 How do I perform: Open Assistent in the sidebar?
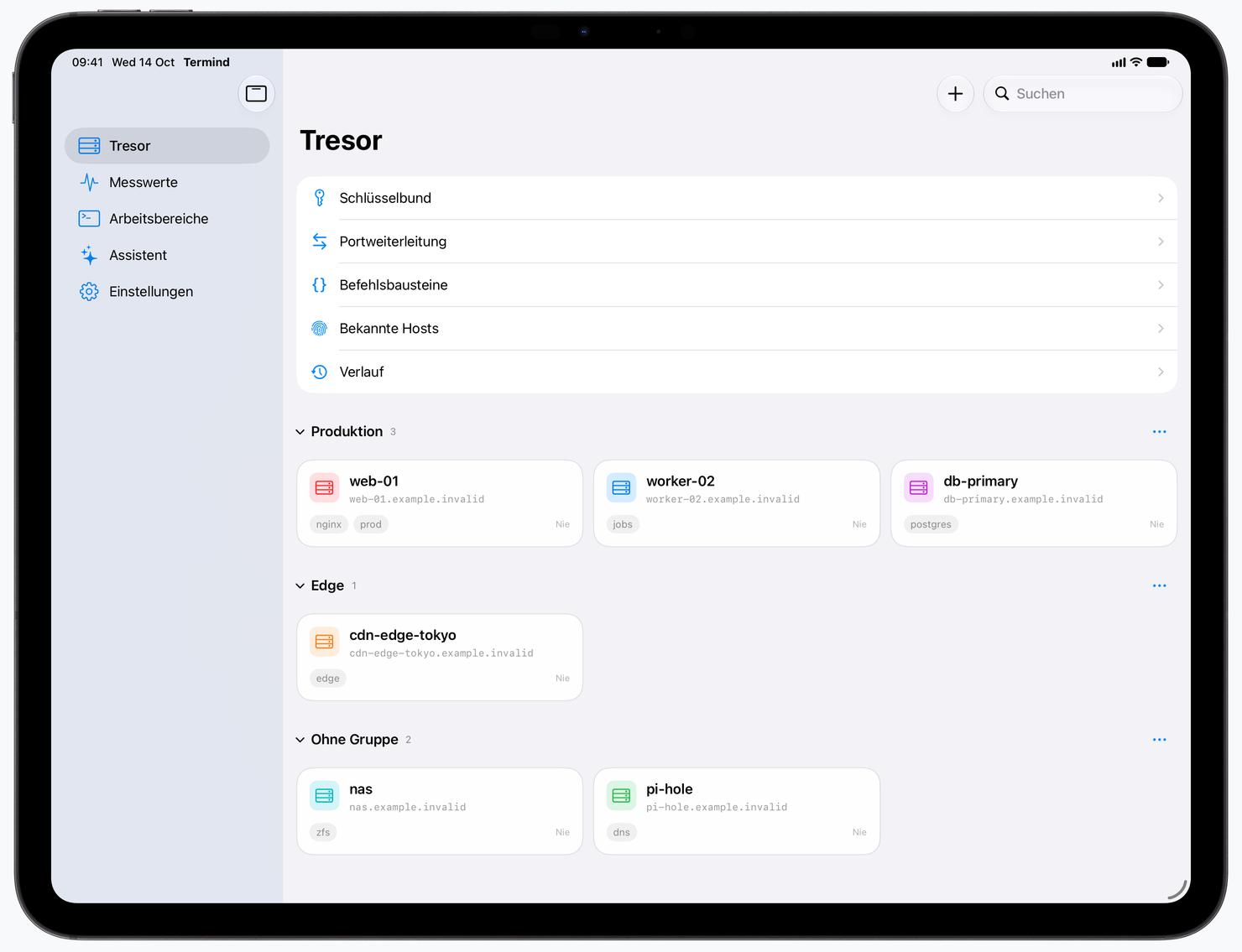tap(167, 255)
